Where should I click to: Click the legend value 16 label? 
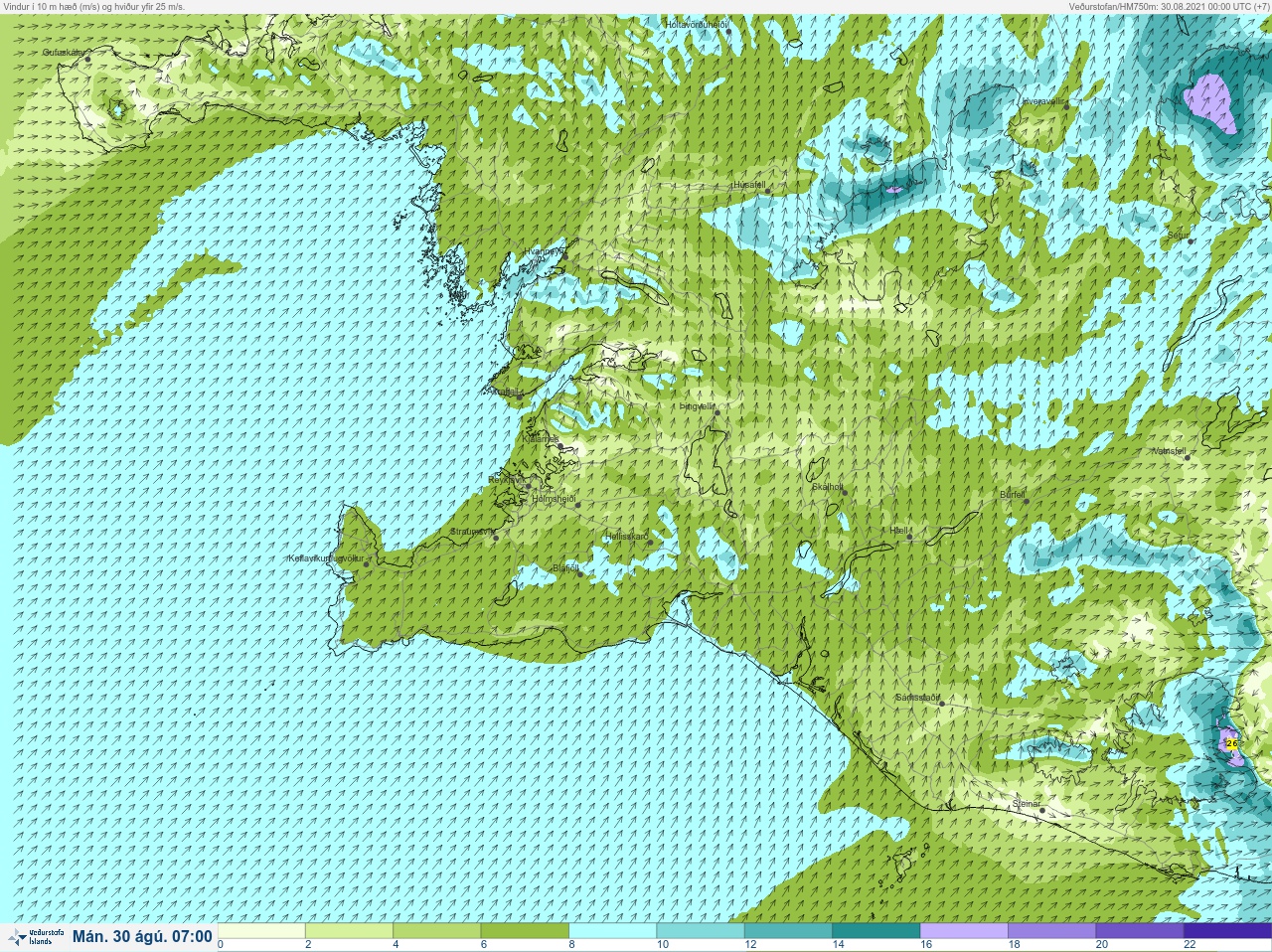926,944
